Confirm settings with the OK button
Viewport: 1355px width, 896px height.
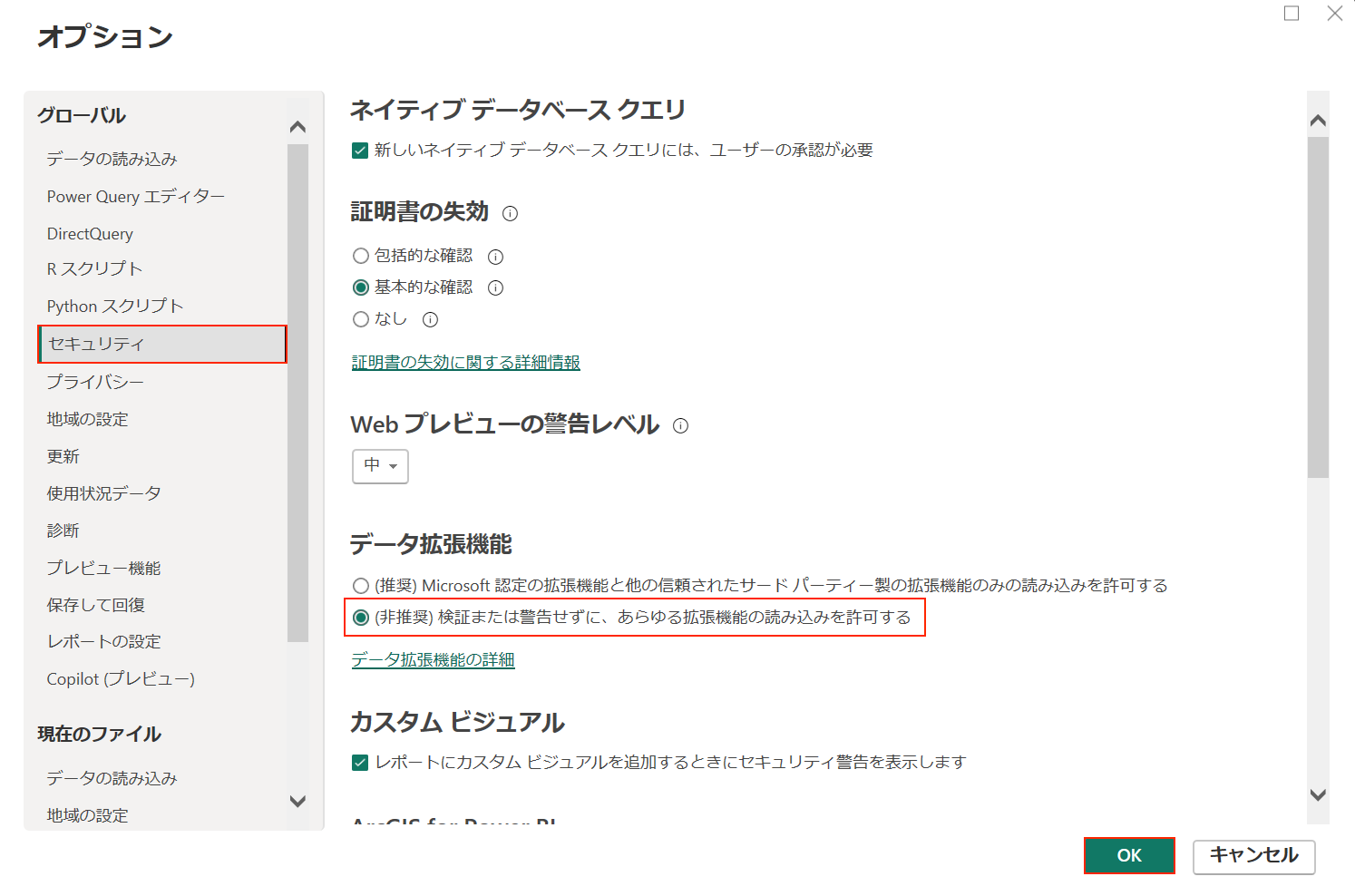click(x=1128, y=856)
